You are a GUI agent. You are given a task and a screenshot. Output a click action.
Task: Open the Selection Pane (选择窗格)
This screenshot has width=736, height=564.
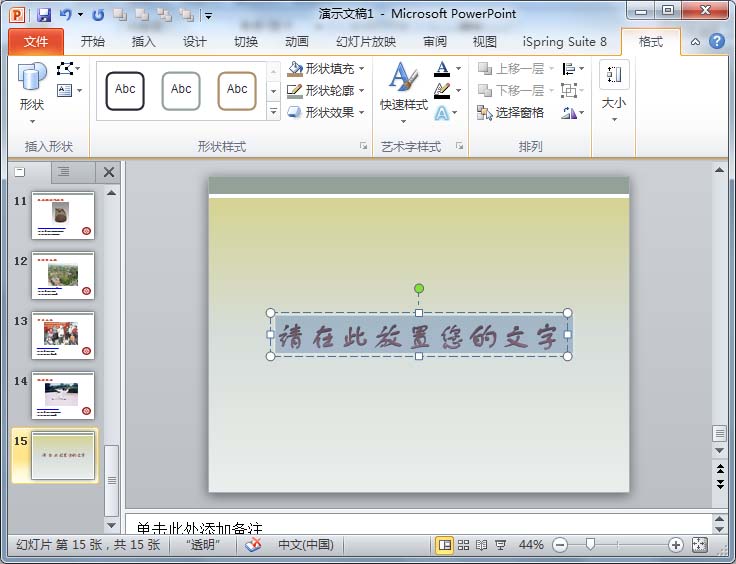[510, 113]
